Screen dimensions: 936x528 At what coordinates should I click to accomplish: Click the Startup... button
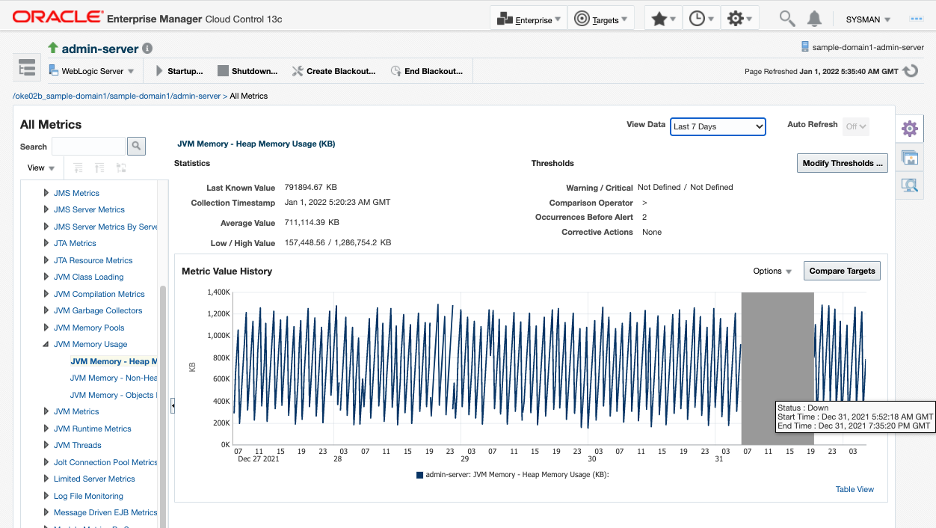coord(179,71)
